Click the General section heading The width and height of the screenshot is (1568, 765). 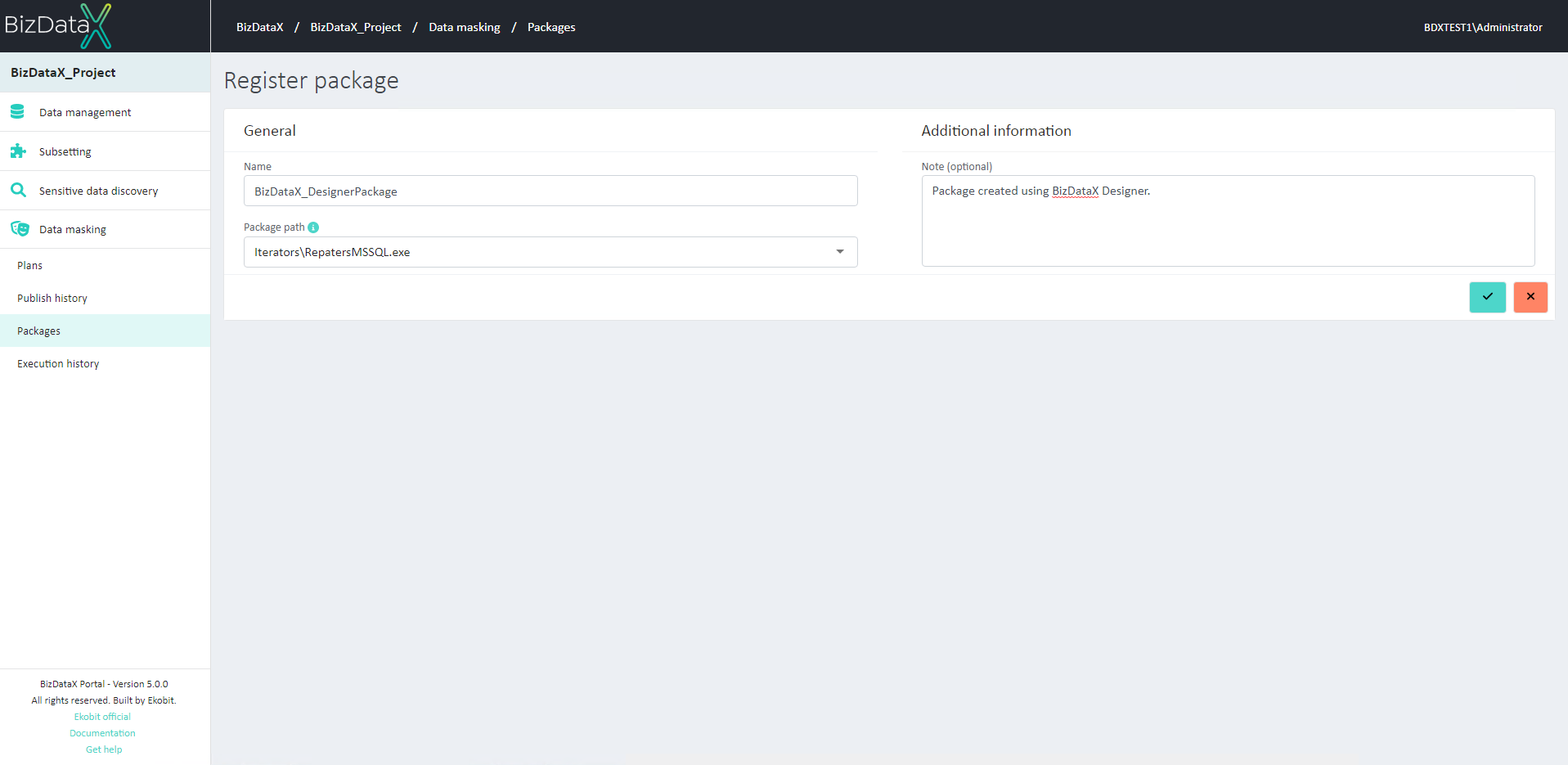pyautogui.click(x=270, y=131)
